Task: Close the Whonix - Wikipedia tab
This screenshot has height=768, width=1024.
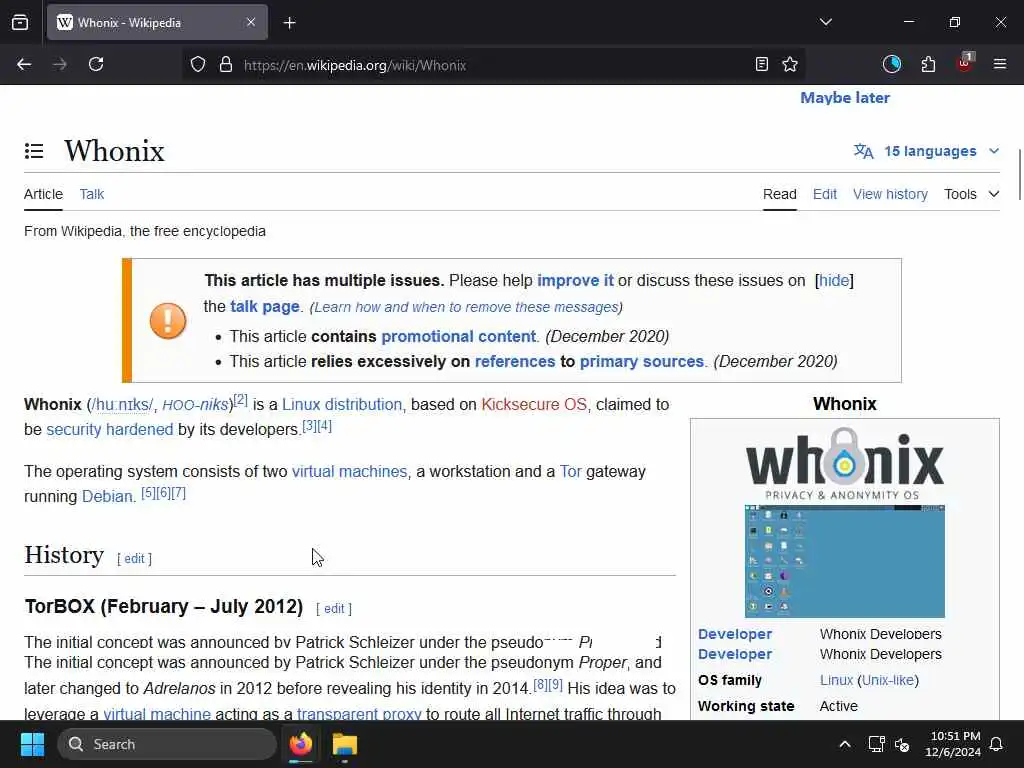Action: coord(251,22)
